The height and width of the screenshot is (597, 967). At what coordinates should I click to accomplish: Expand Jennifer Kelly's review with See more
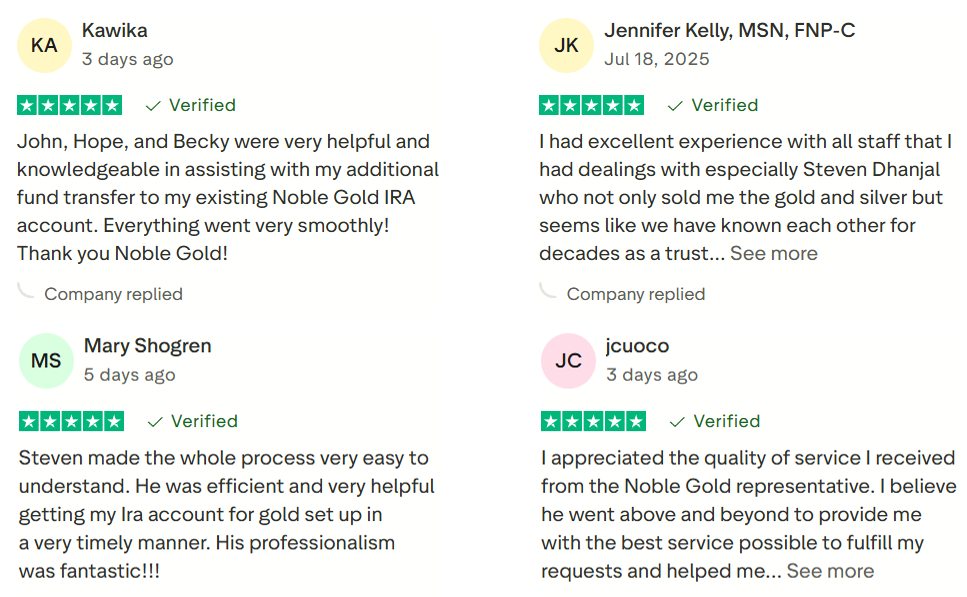point(774,254)
